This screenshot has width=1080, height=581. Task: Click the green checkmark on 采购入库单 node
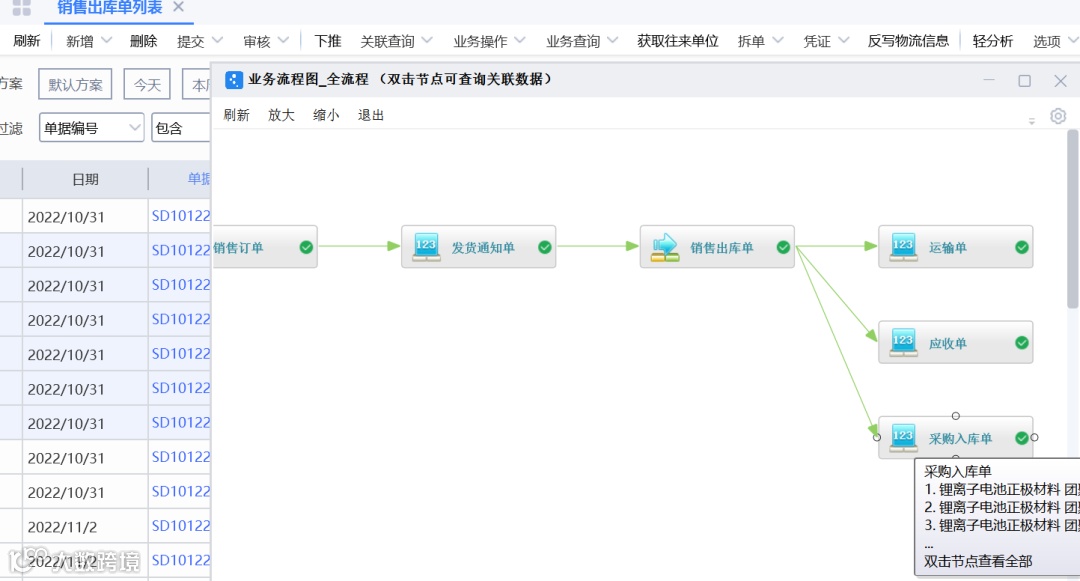pos(1022,438)
